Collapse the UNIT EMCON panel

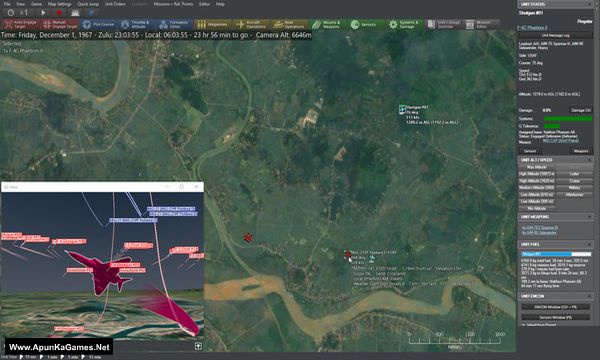pos(589,296)
